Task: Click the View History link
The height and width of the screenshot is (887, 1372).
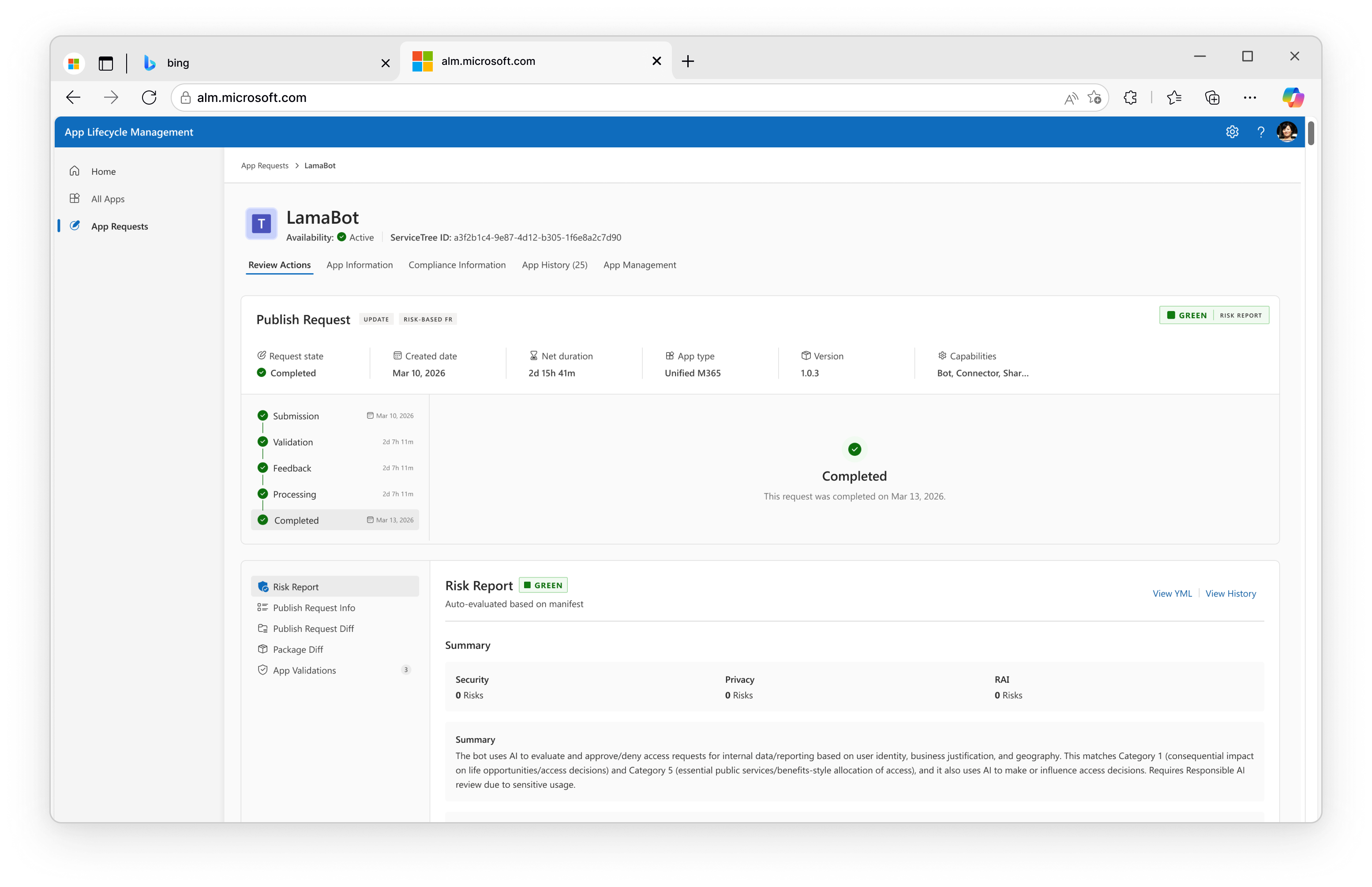Action: pos(1230,594)
